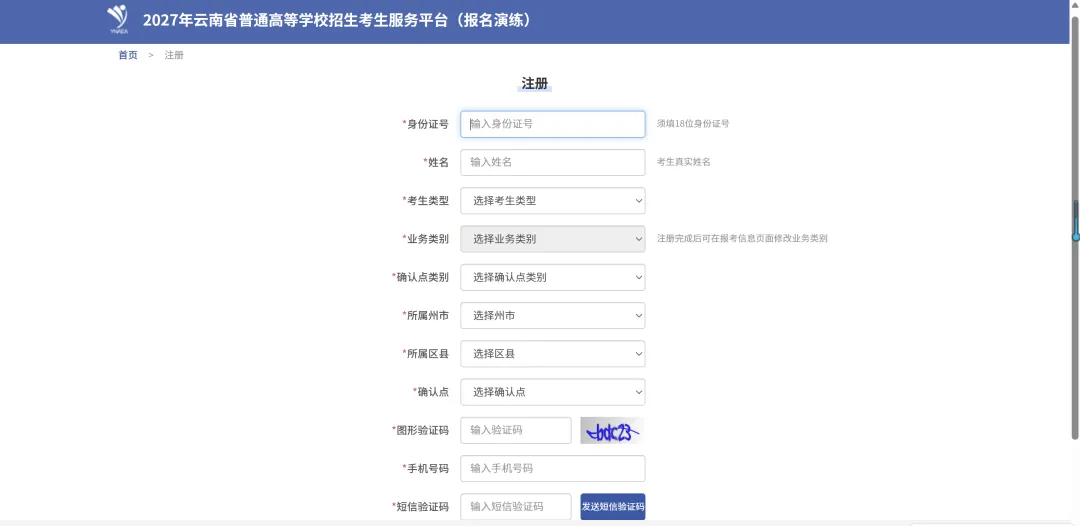The width and height of the screenshot is (1080, 526).
Task: Expand the 确认点 dropdown
Action: [x=552, y=392]
